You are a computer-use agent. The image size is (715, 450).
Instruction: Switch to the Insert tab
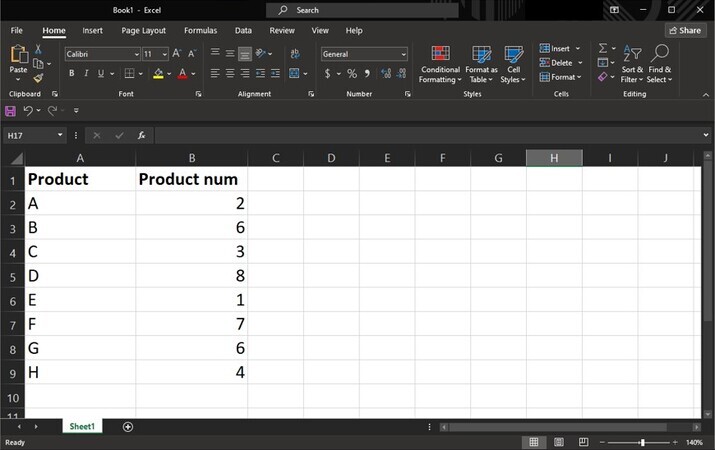coord(92,31)
